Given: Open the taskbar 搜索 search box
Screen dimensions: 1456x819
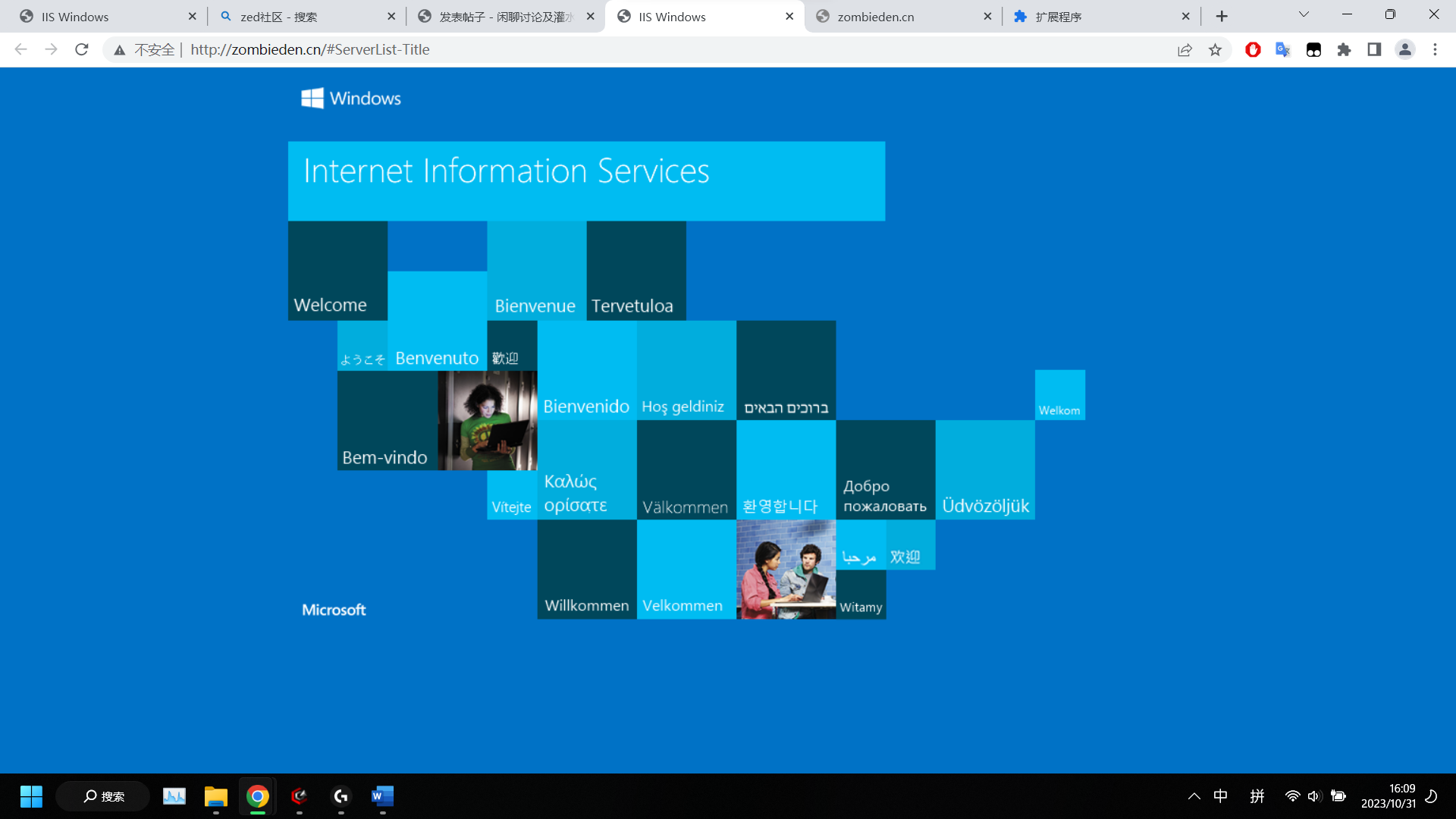Looking at the screenshot, I should 103,796.
